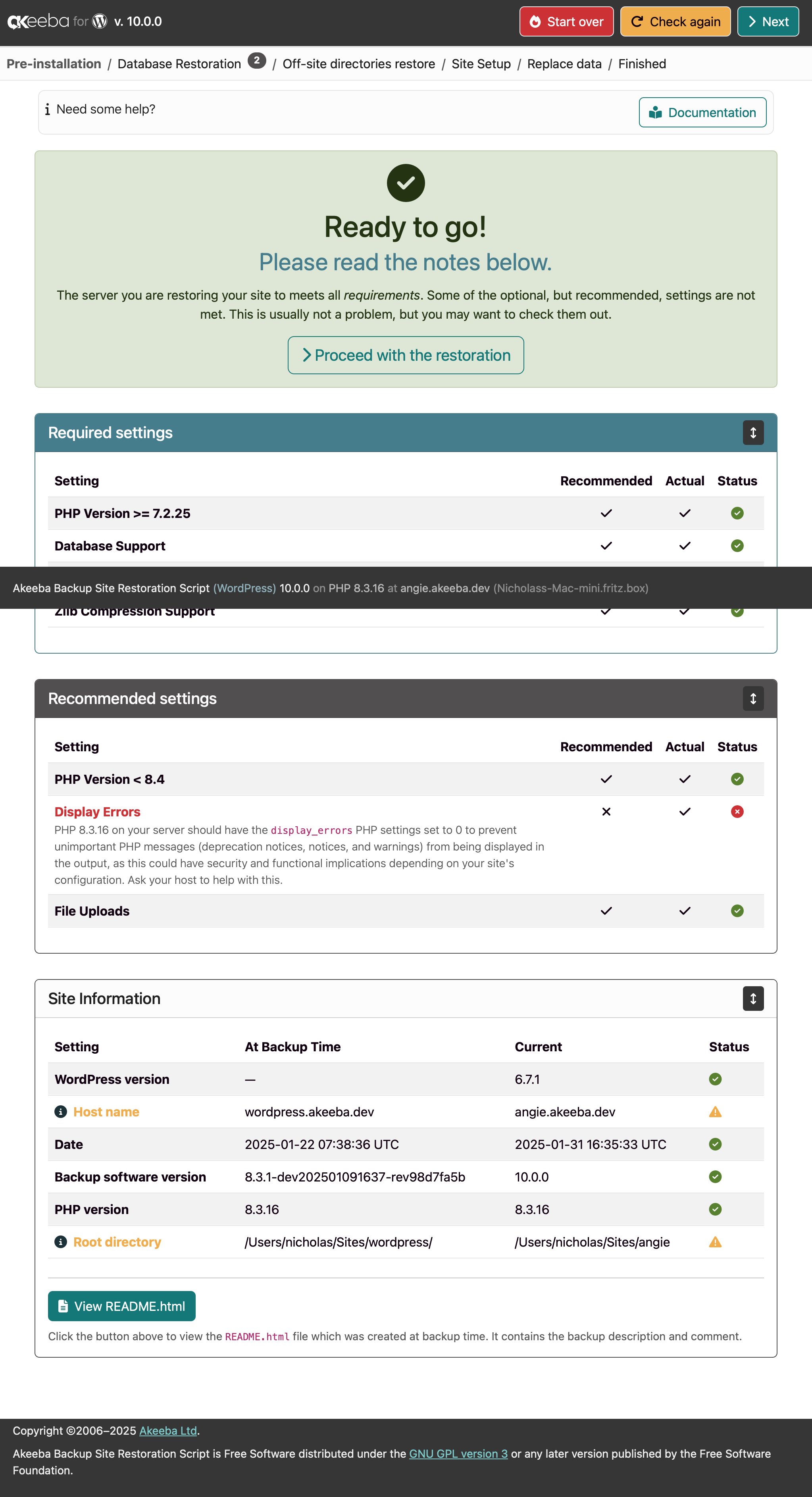Click the 2025-01-22 07:38:36 UTC date
This screenshot has height=1497, width=812.
tap(322, 1144)
